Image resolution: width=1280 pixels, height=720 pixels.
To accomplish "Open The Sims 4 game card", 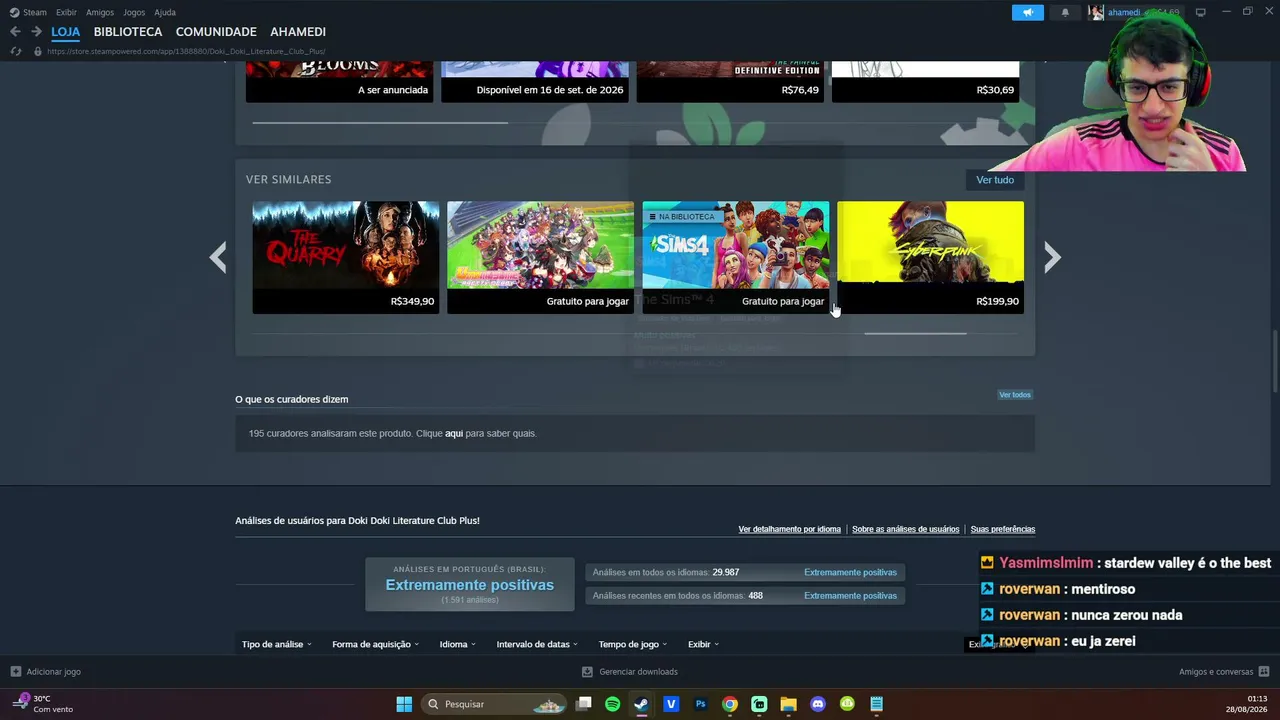I will point(736,257).
